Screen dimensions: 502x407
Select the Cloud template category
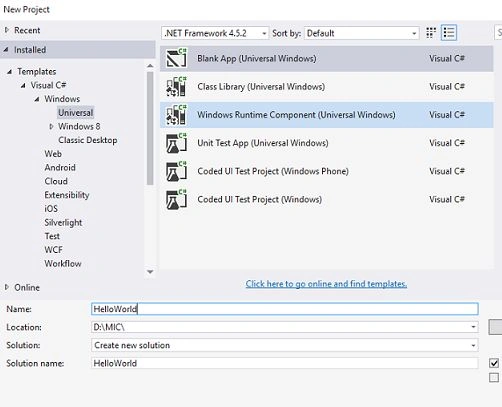pyautogui.click(x=56, y=181)
